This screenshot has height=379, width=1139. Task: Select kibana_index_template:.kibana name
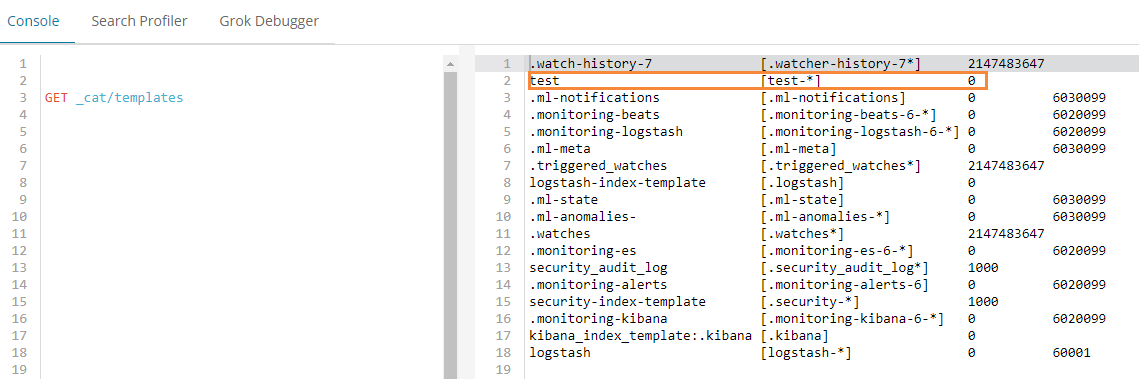(x=640, y=336)
